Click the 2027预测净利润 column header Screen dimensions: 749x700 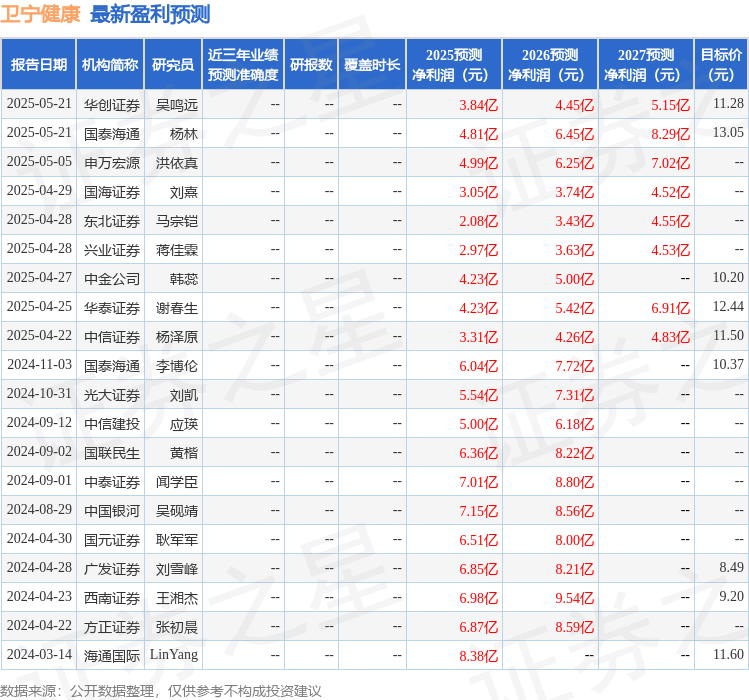(646, 65)
